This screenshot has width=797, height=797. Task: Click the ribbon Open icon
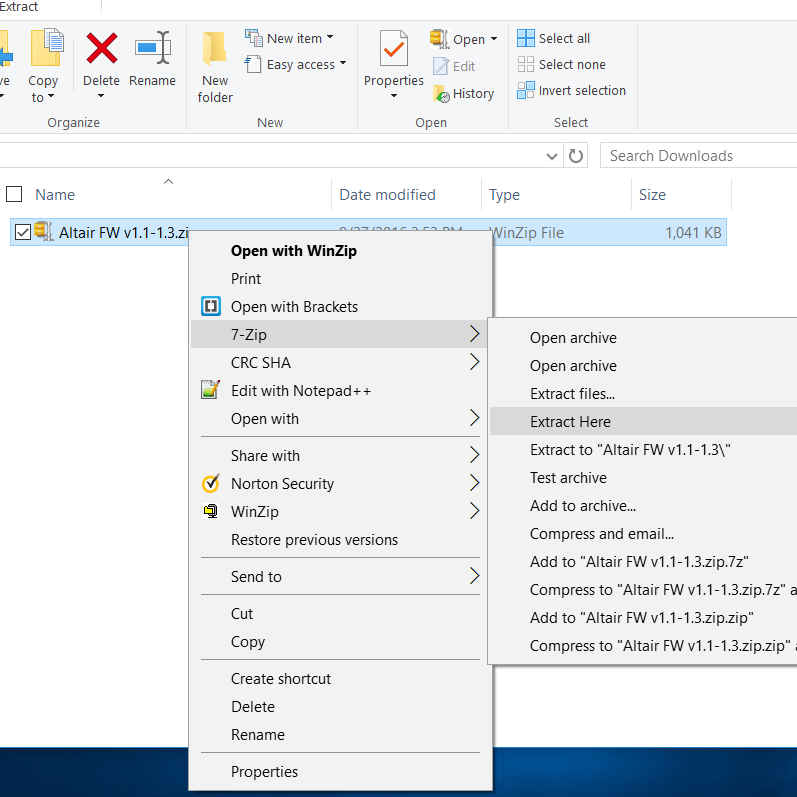[439, 39]
